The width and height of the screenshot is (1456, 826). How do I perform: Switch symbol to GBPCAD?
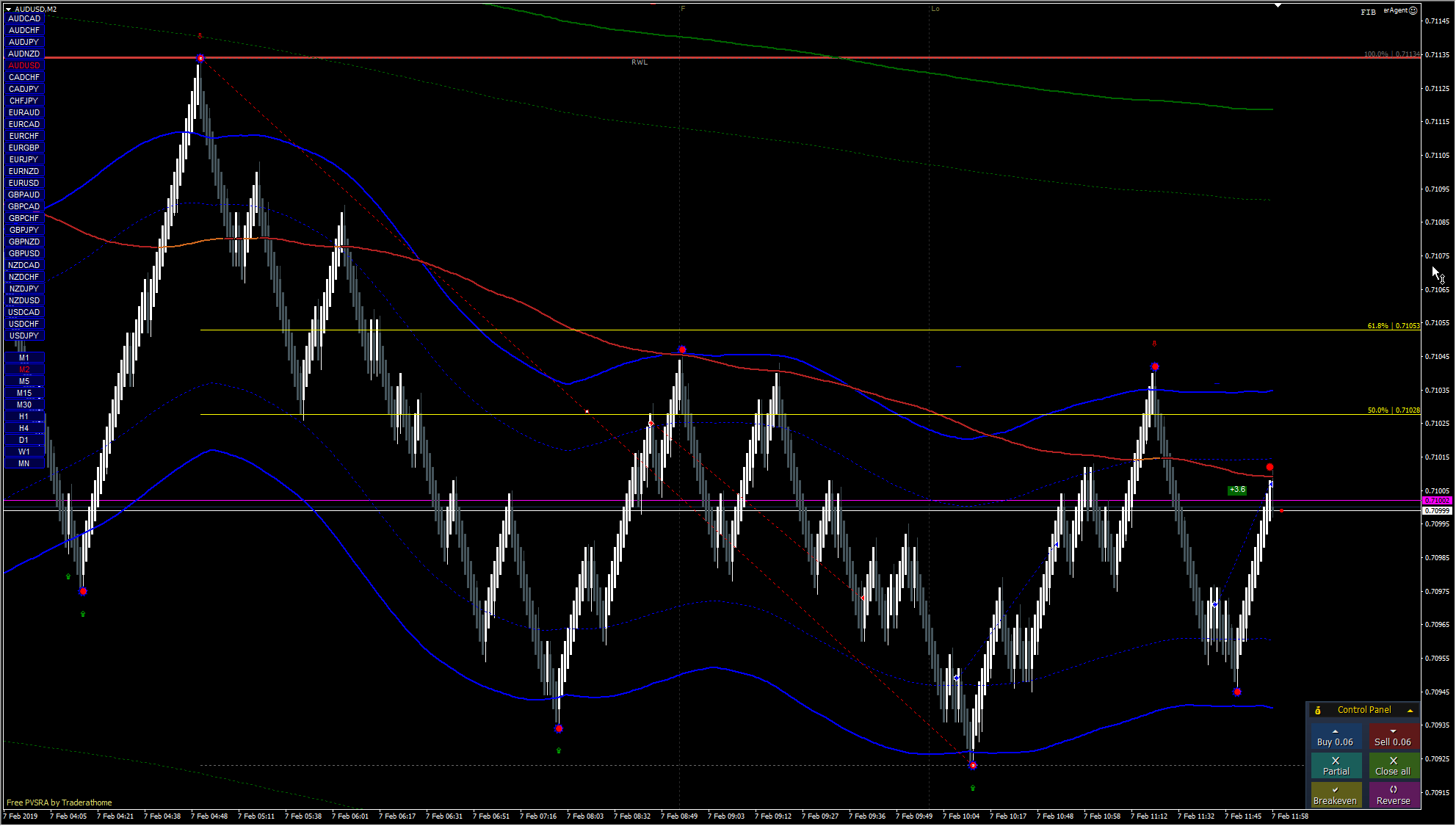point(24,206)
